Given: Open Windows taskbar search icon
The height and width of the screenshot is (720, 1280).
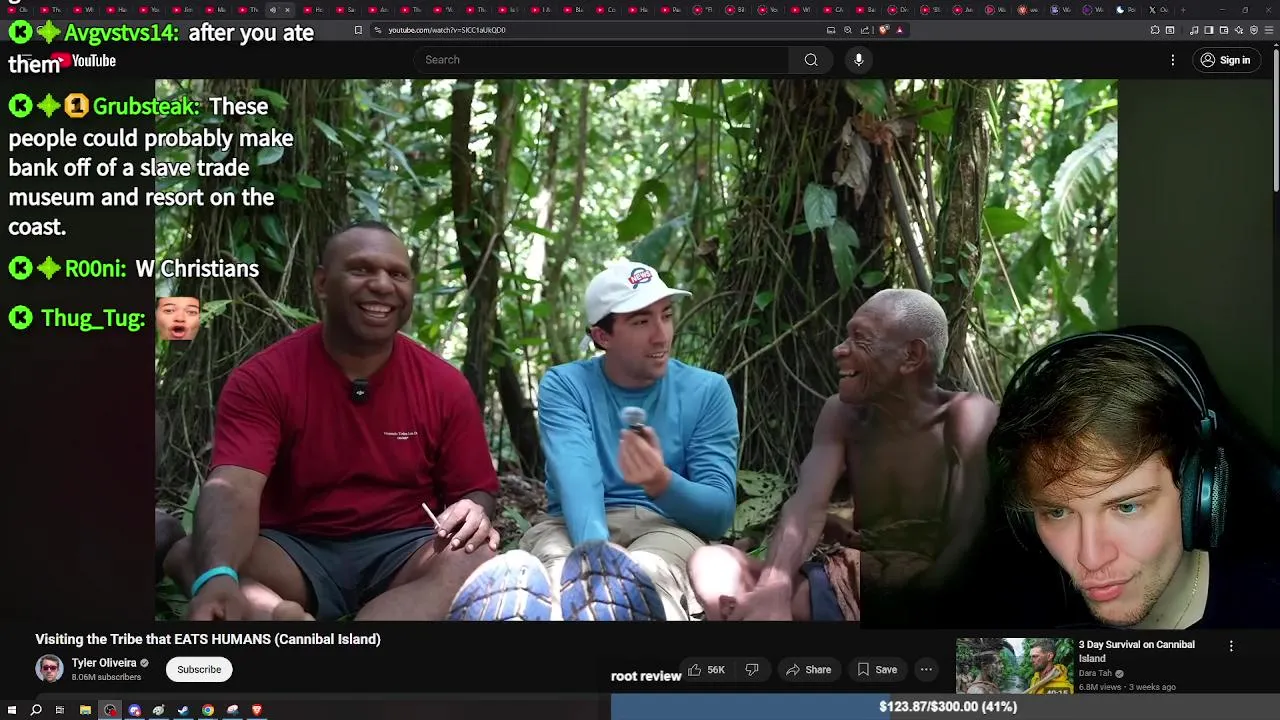Looking at the screenshot, I should 36,710.
